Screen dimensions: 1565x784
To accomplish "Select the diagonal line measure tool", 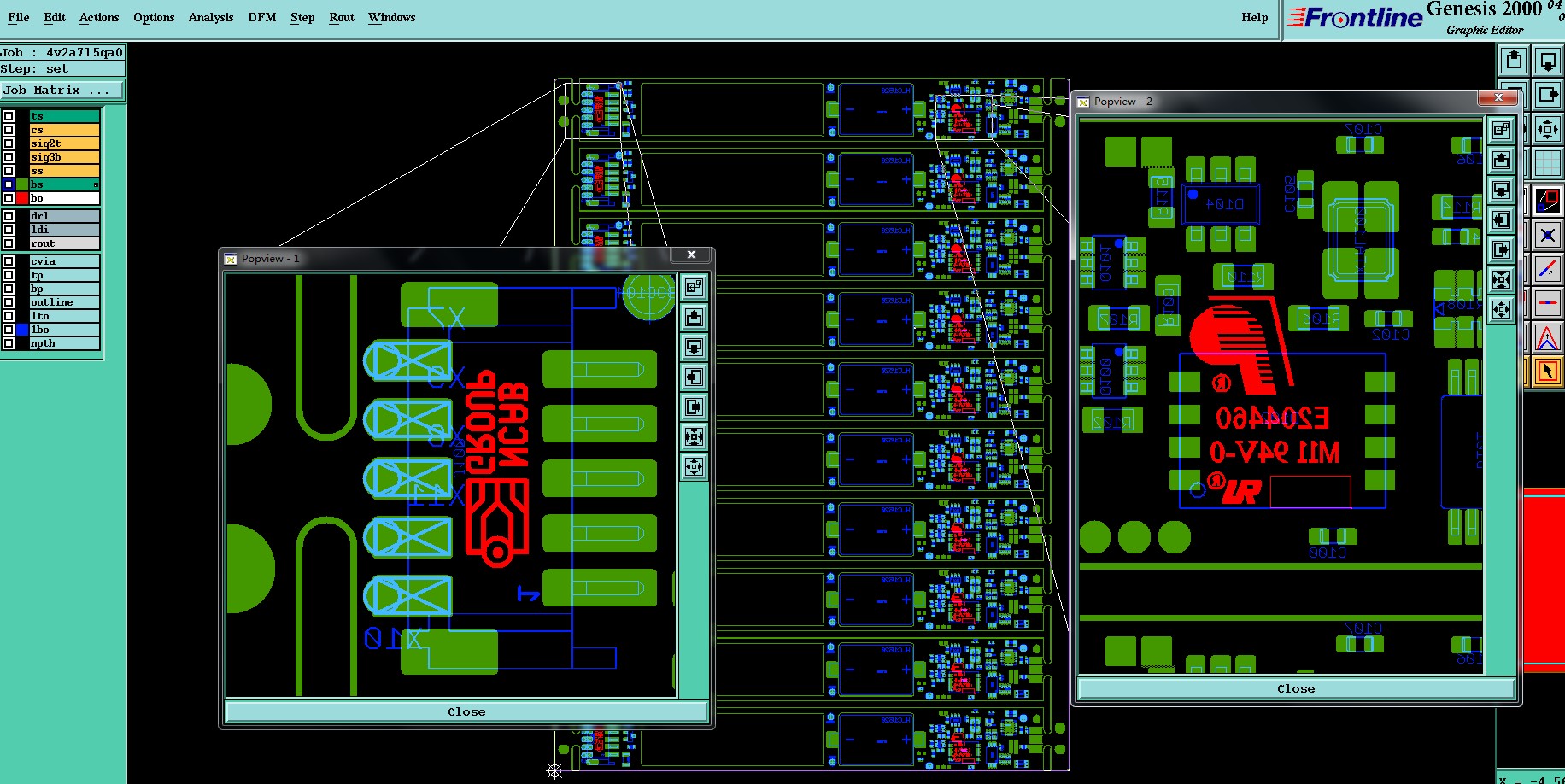I will (x=1547, y=268).
